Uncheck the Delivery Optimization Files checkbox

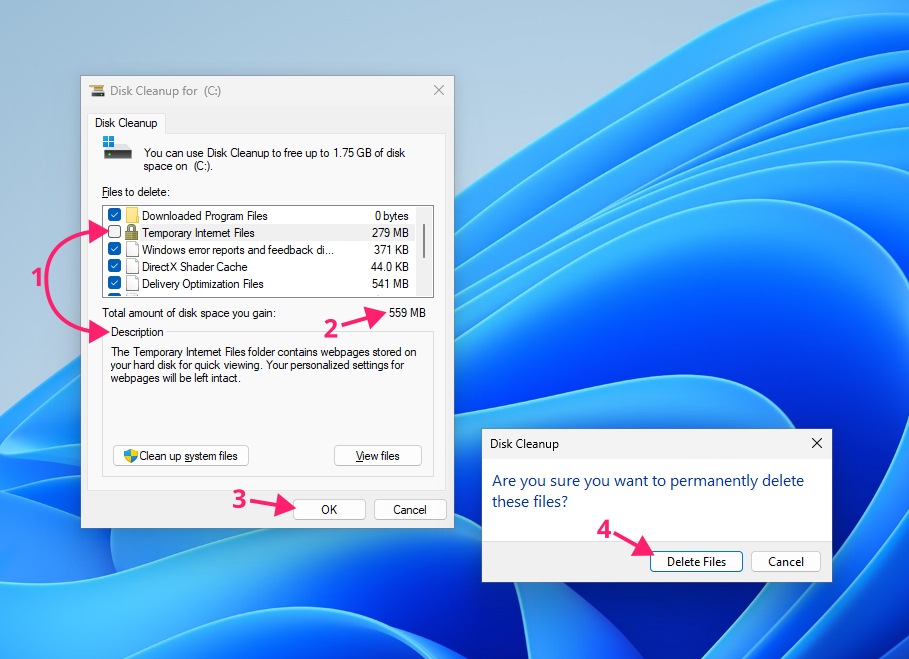(x=115, y=283)
